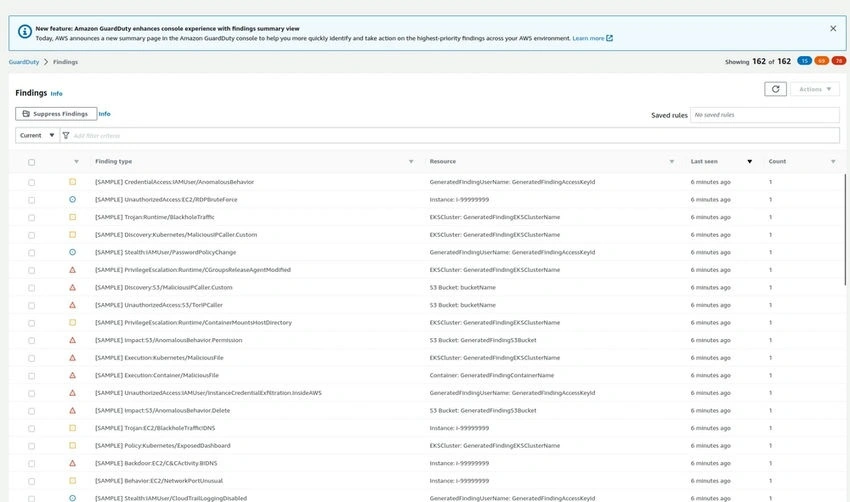Check the CredentialAccess AnomalousBehavior finding row

pyautogui.click(x=31, y=183)
